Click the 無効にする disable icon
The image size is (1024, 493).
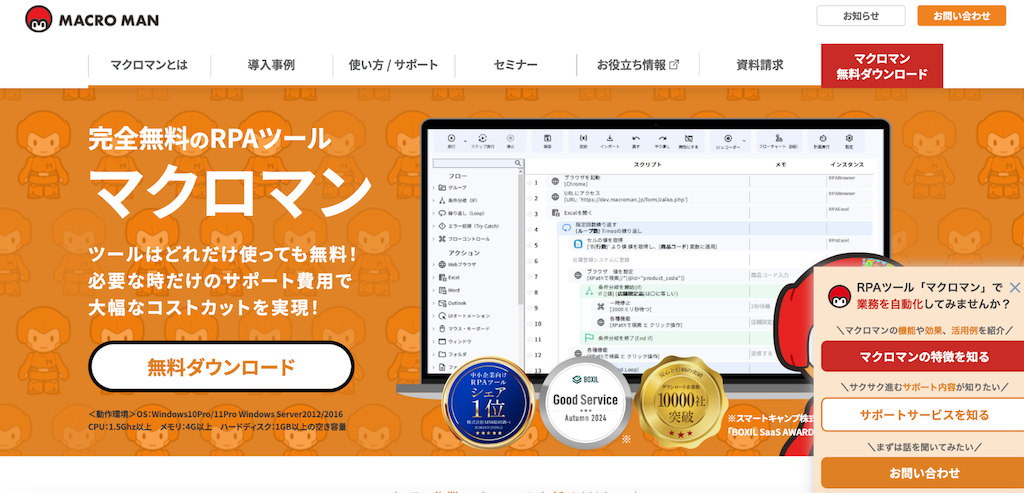(688, 138)
